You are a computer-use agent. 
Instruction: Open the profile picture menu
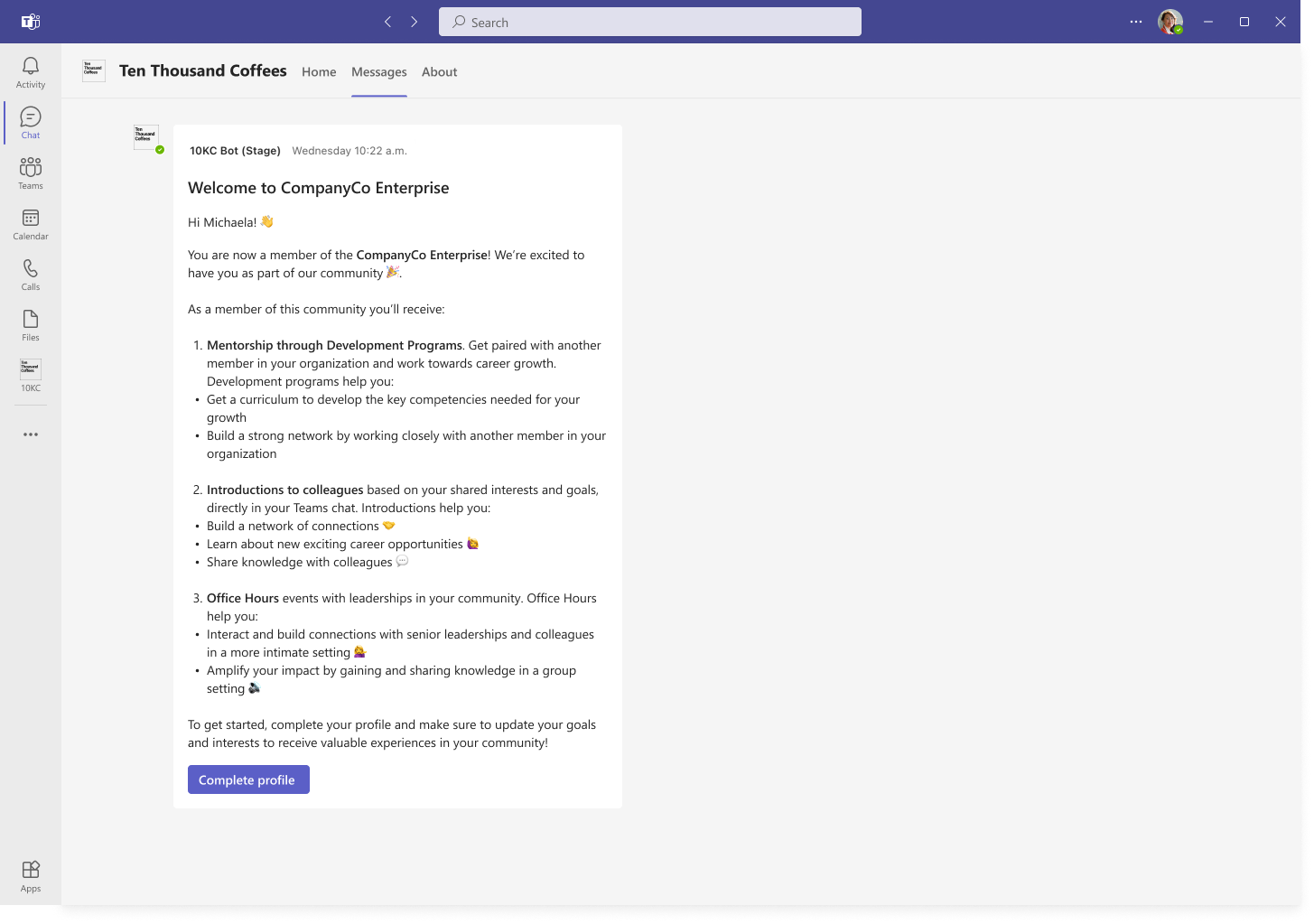[x=1170, y=22]
